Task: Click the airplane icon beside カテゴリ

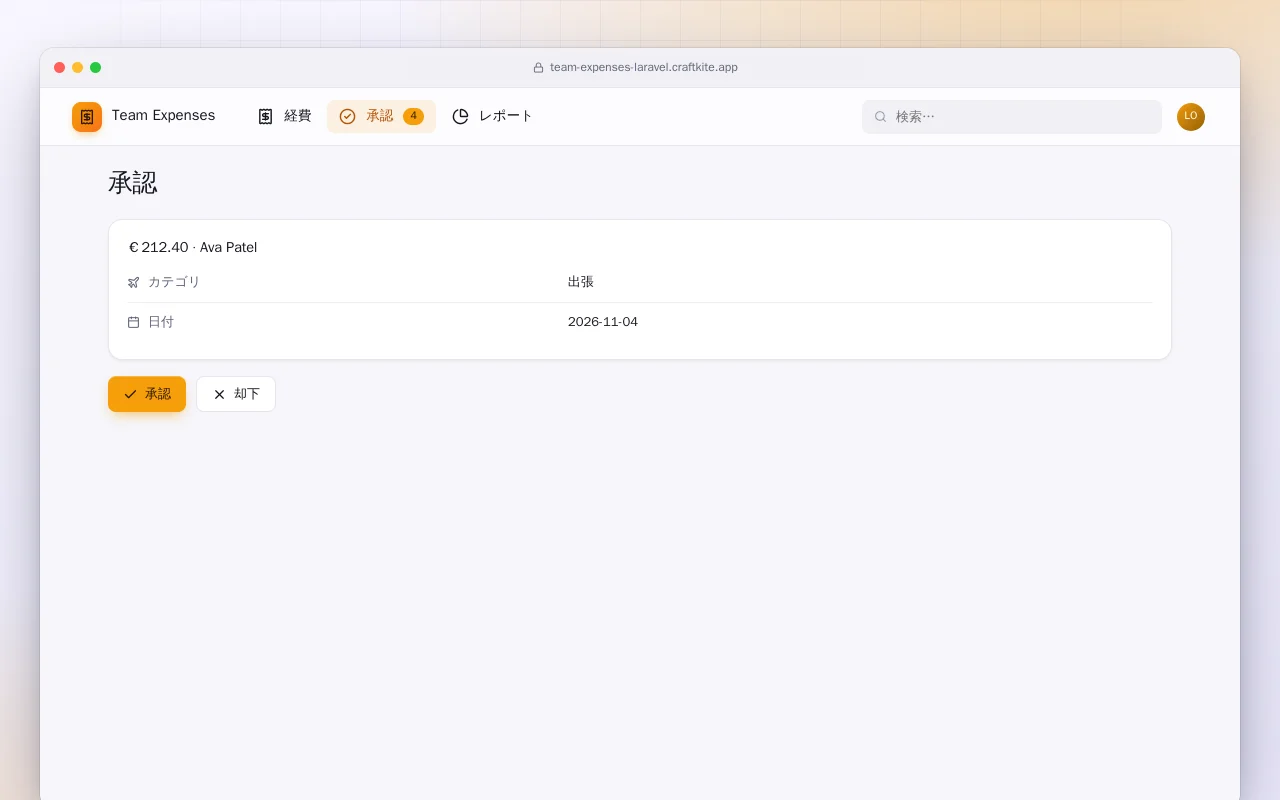Action: tap(134, 283)
